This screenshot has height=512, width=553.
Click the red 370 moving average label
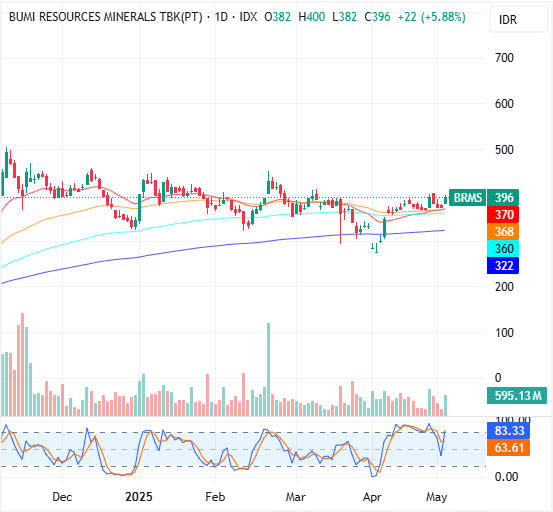(x=503, y=214)
